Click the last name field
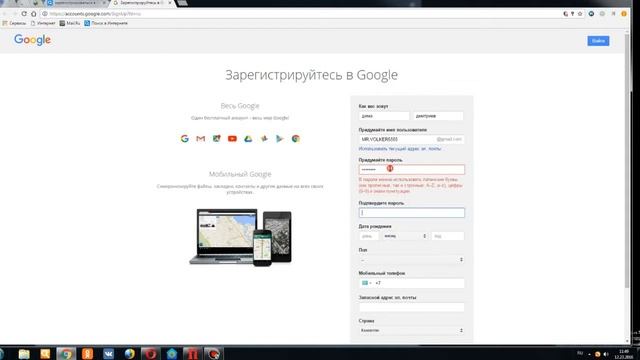The width and height of the screenshot is (640, 360). [438, 116]
